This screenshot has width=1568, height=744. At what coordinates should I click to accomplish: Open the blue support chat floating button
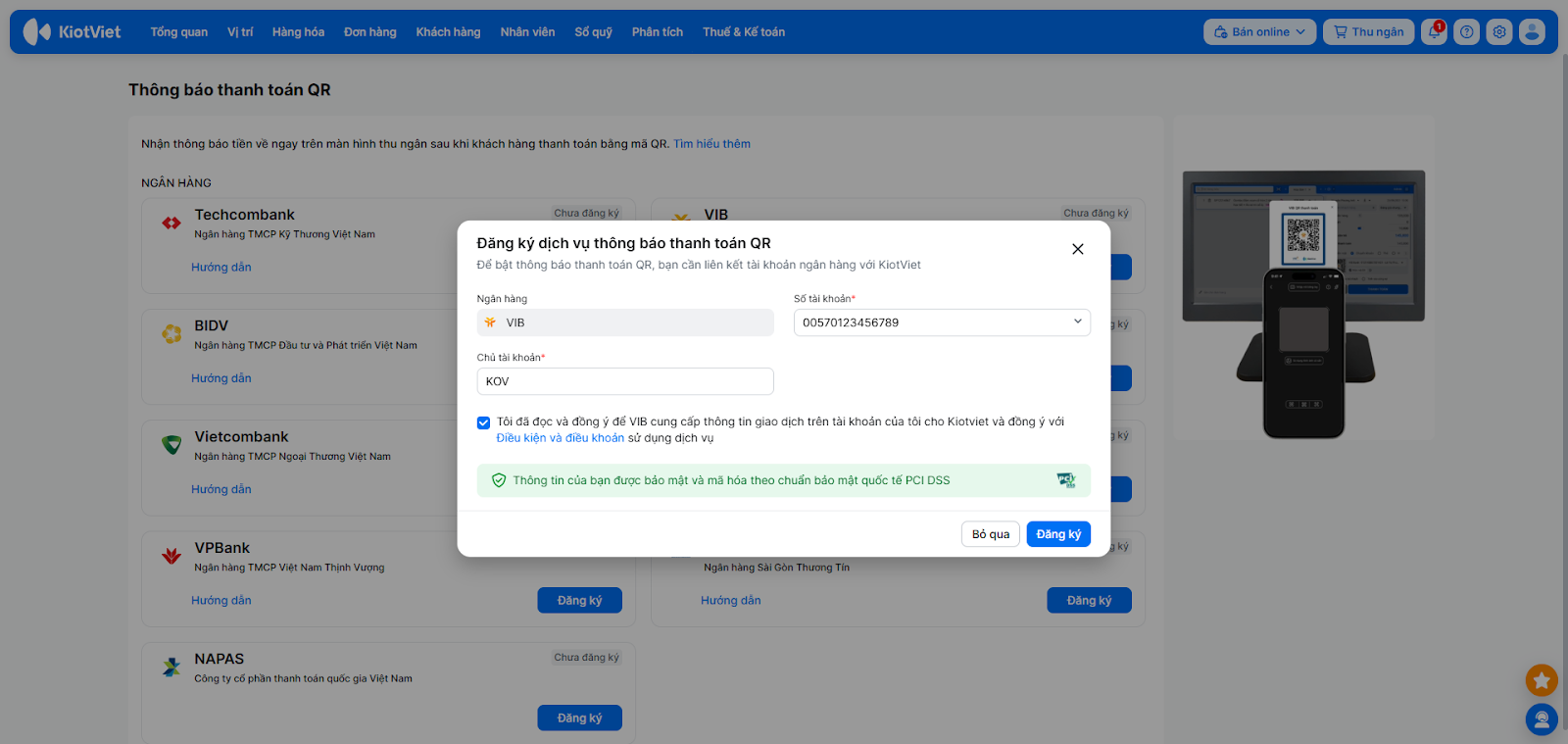point(1542,719)
